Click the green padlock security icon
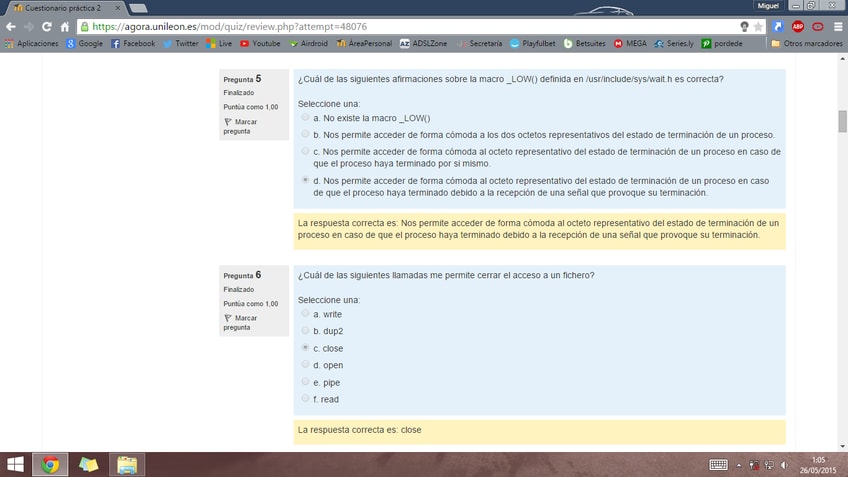 pos(84,26)
